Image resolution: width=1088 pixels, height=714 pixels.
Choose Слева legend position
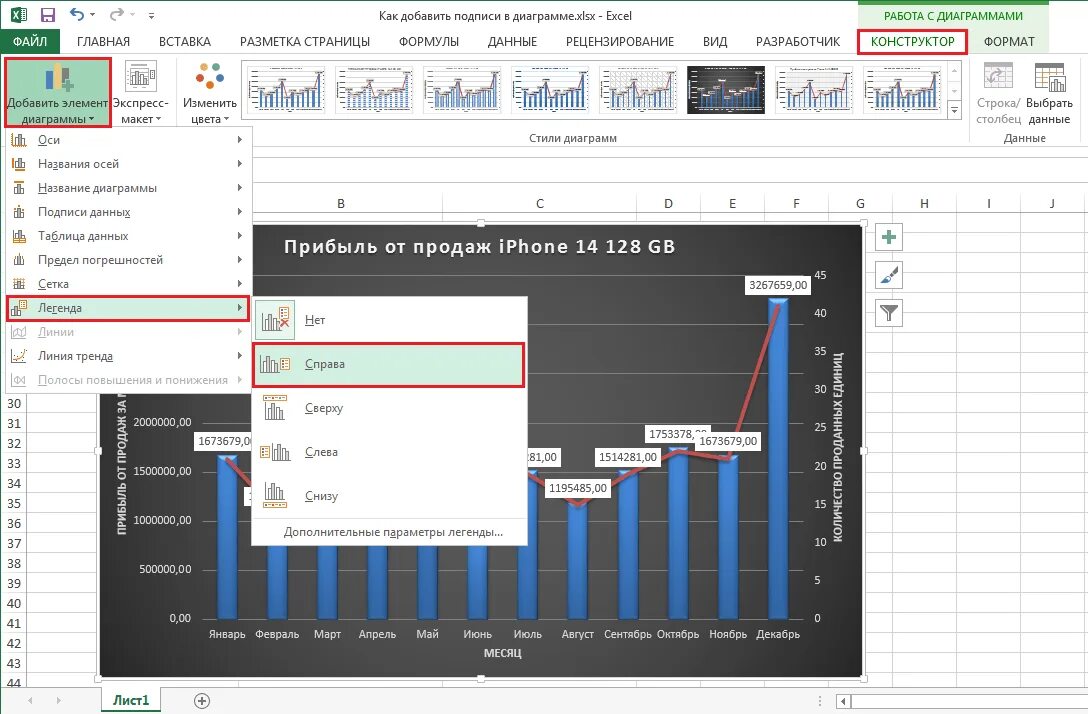(389, 452)
